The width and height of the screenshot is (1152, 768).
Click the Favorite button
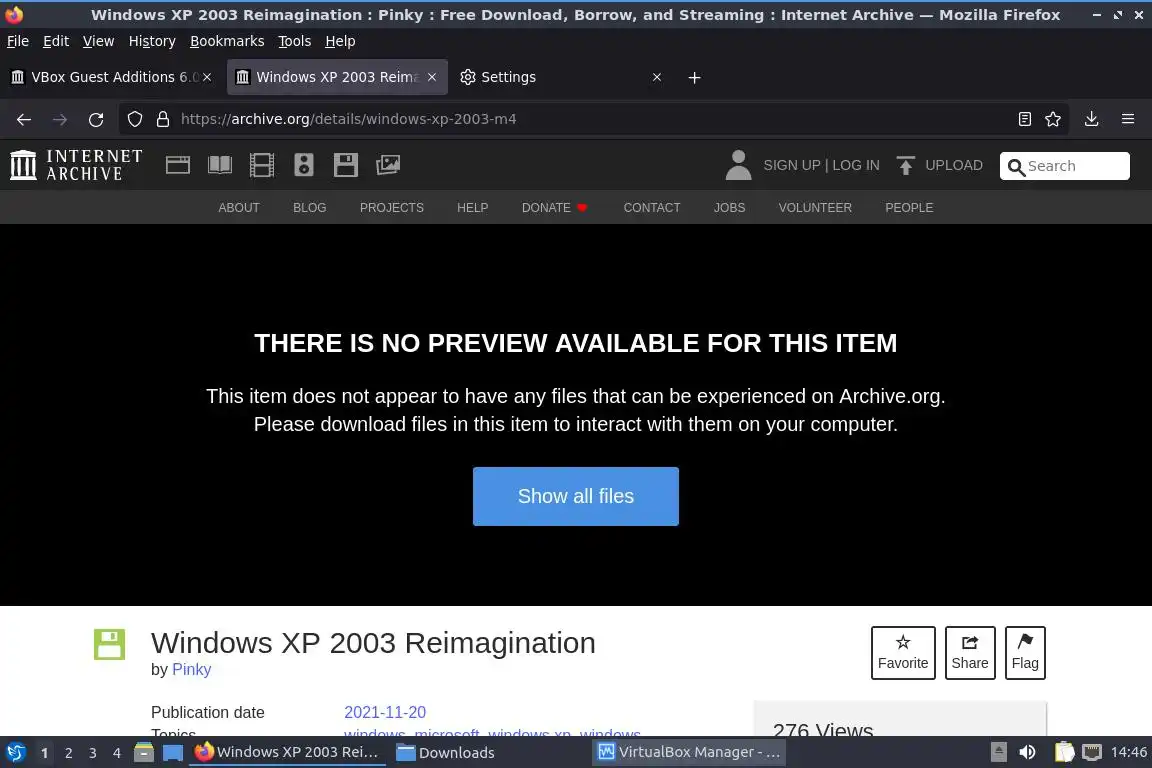click(903, 653)
